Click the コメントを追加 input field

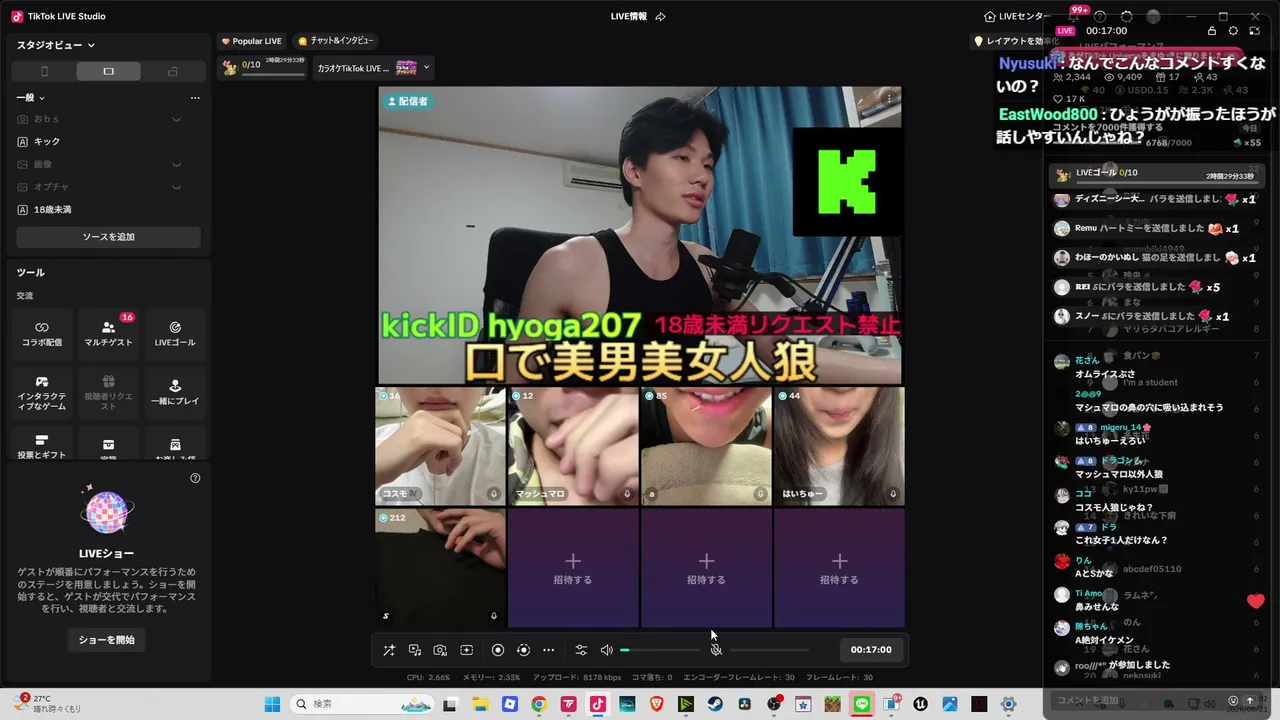(x=1139, y=701)
